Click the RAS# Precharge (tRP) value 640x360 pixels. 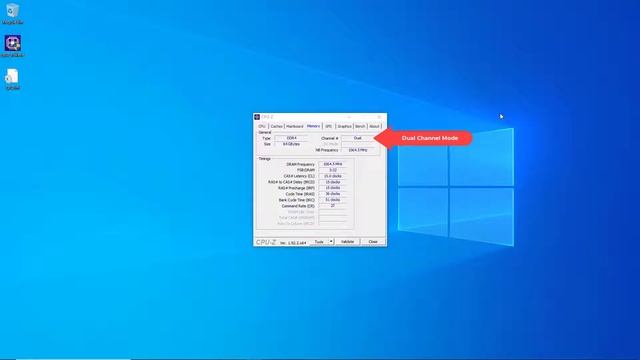333,188
